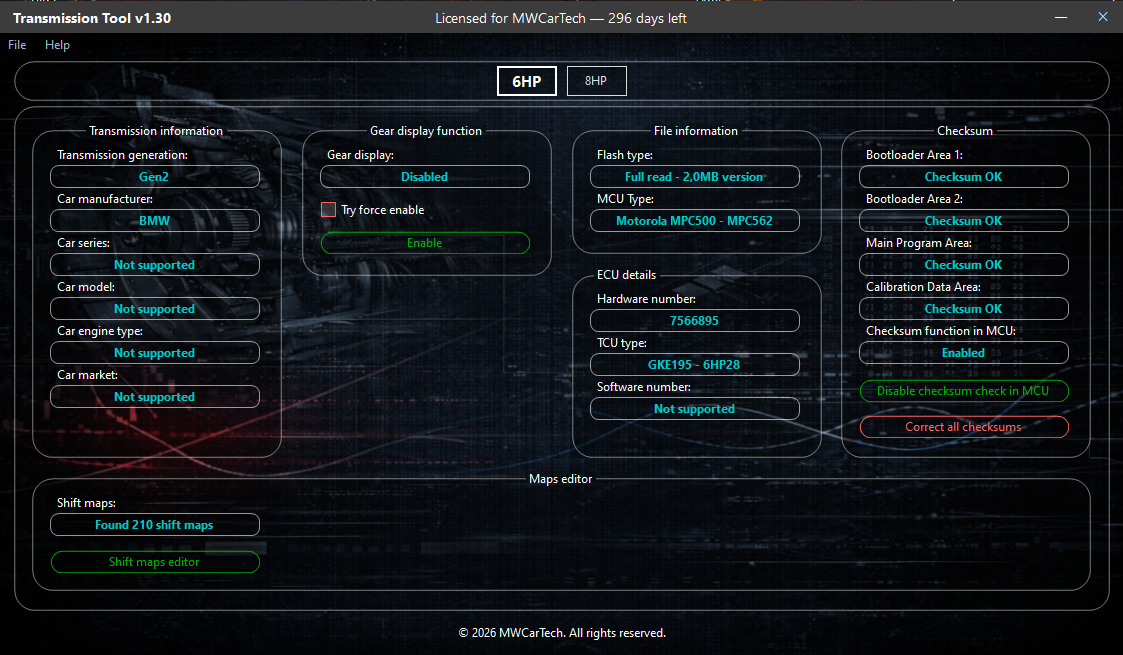Click the Car series Not supported field
This screenshot has height=655, width=1123.
click(155, 265)
